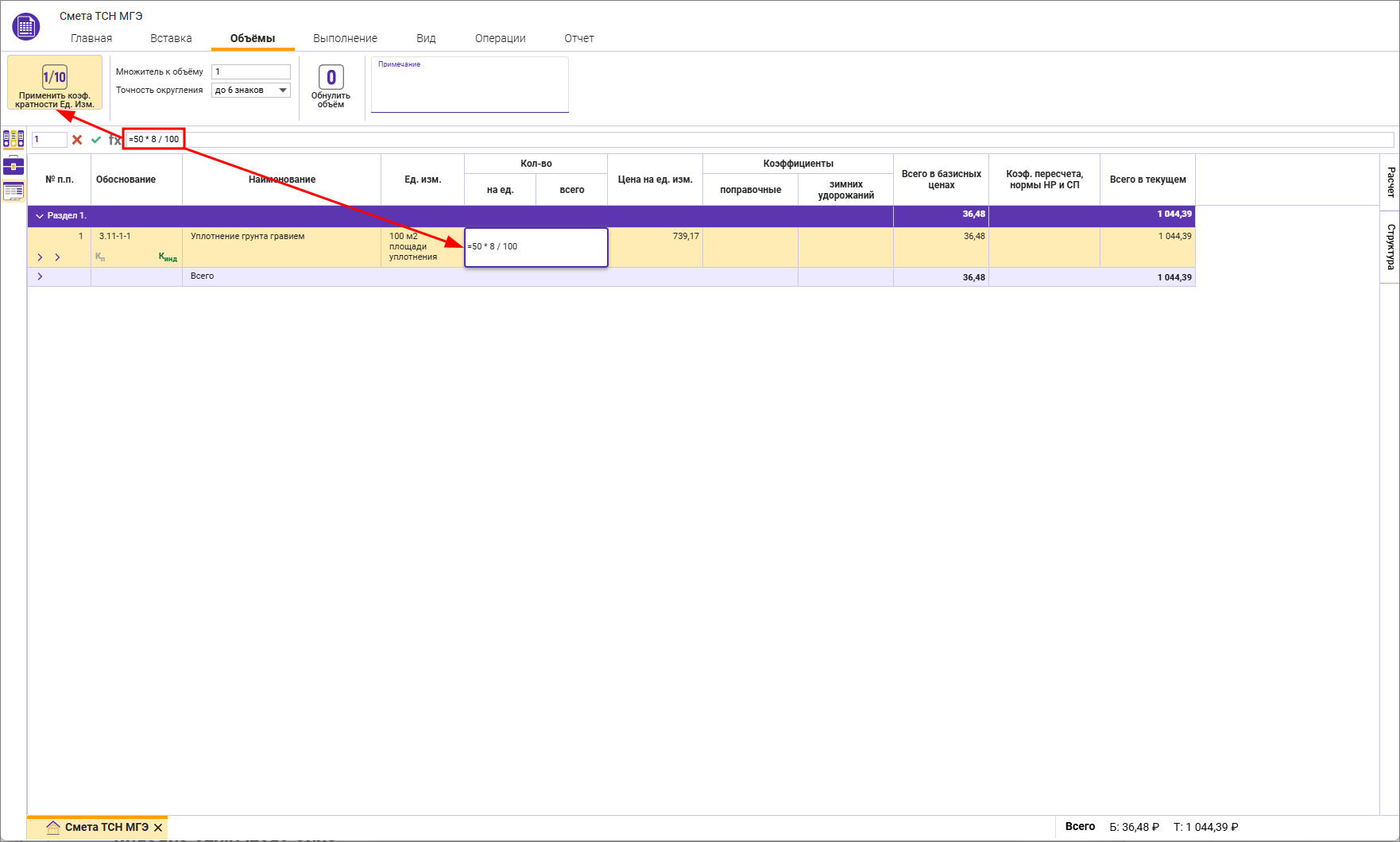Open the Расчет side panel
The width and height of the screenshot is (1400, 842).
[1390, 182]
